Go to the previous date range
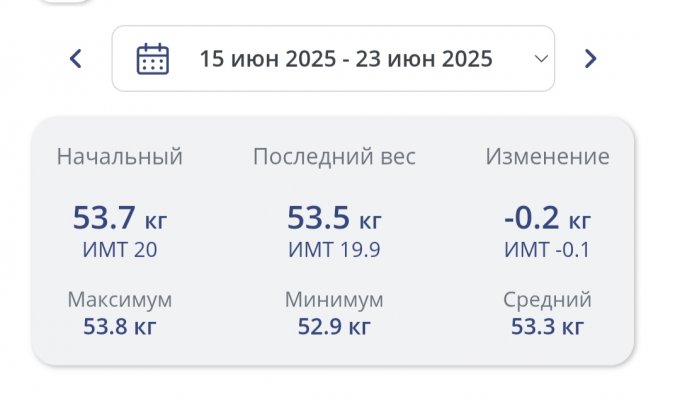 coord(75,59)
